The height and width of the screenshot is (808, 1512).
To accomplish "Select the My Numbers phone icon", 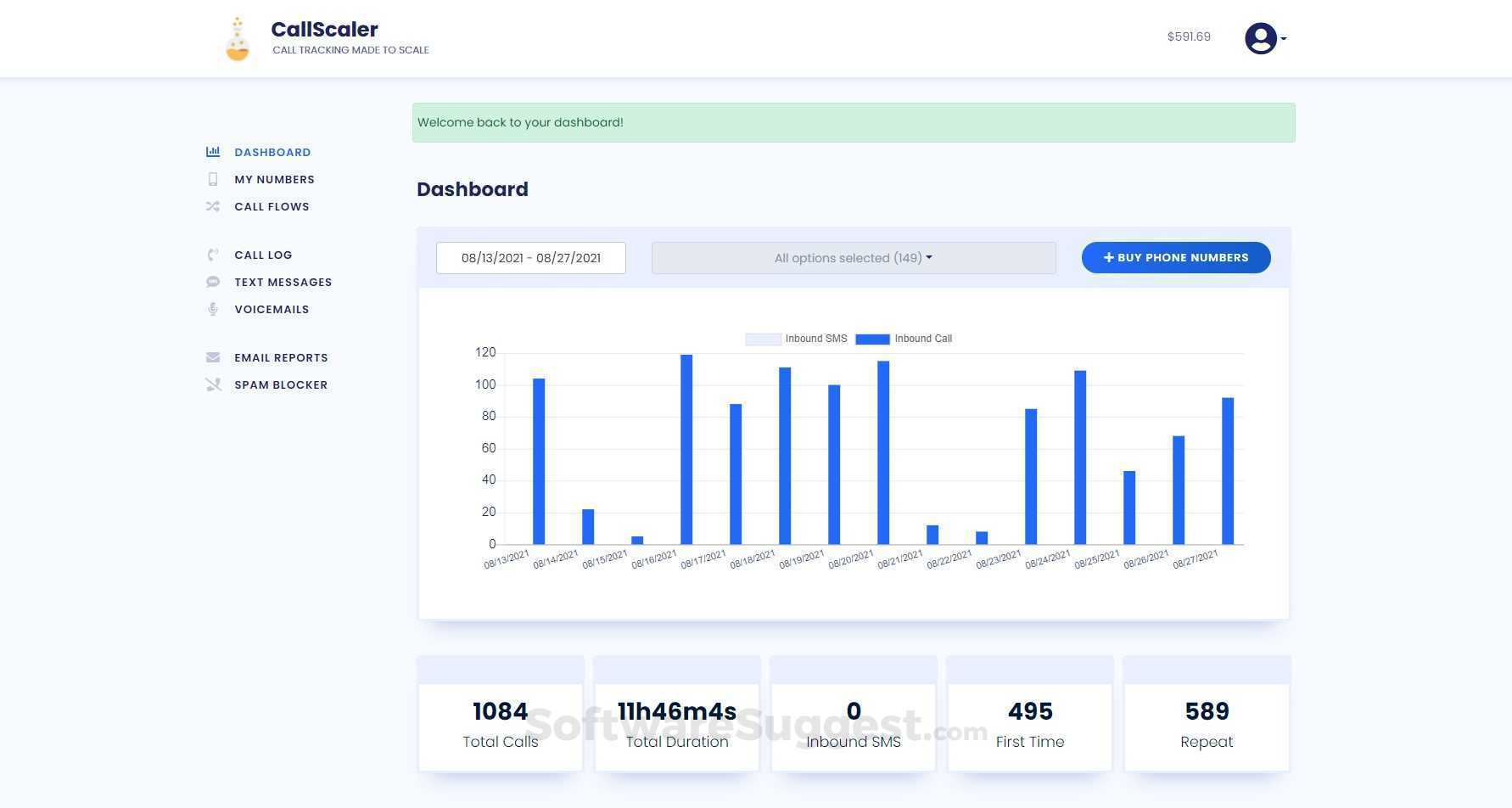I will coord(212,179).
